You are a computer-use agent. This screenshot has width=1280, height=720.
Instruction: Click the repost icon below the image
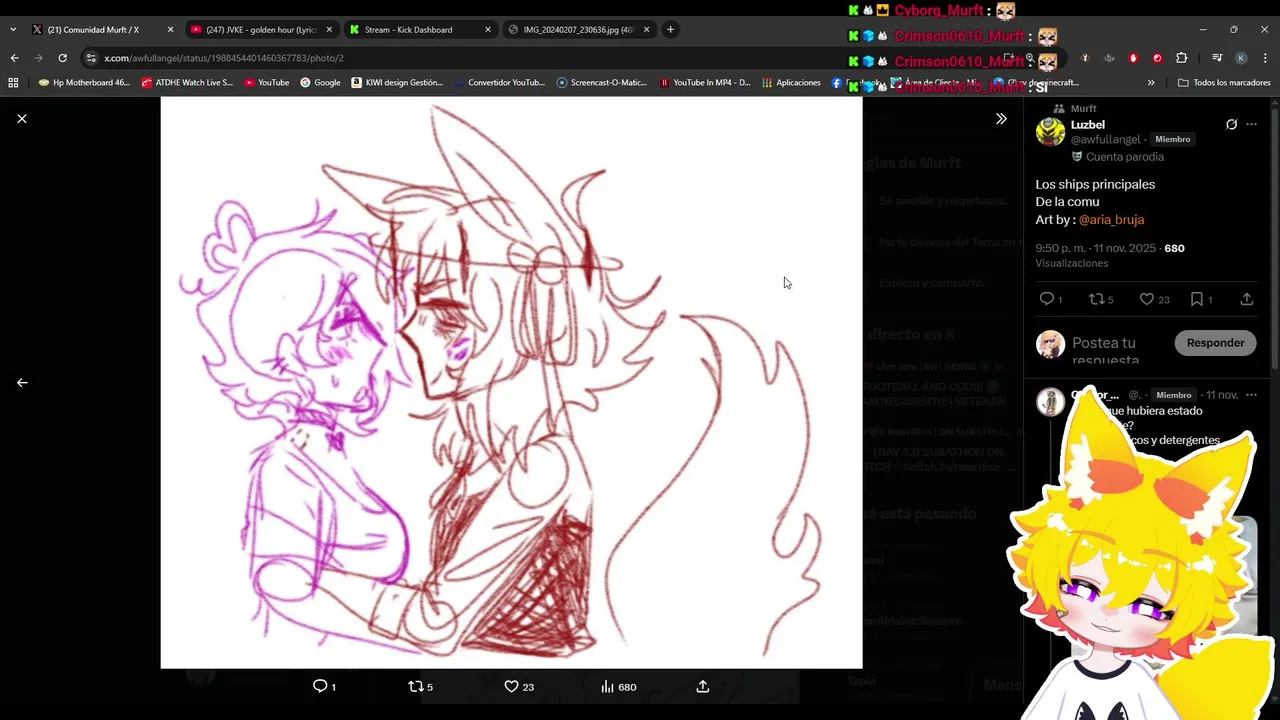(416, 686)
